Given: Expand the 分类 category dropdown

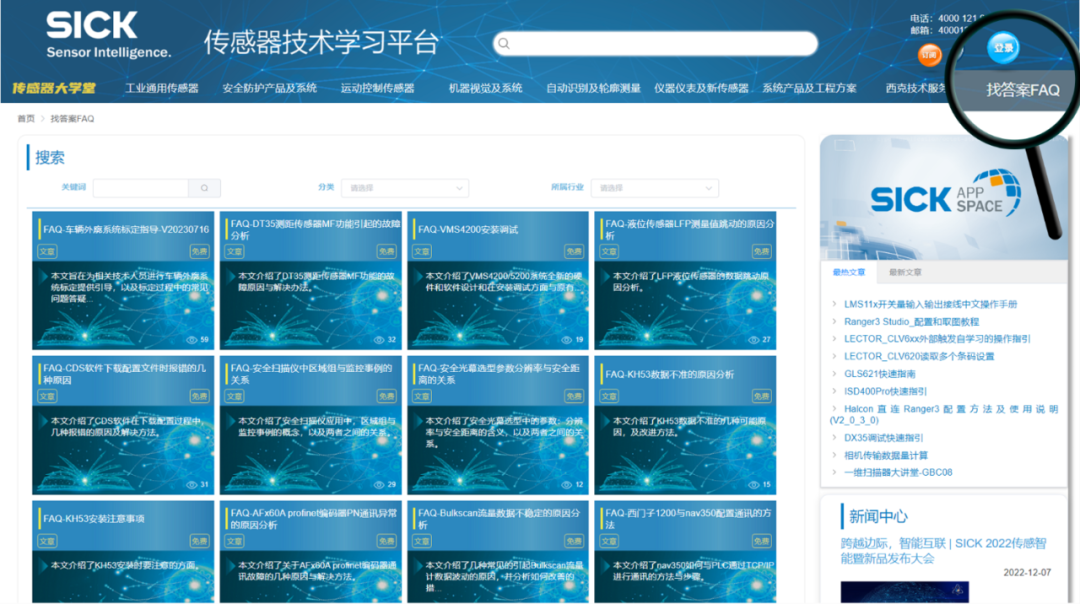Looking at the screenshot, I should coord(403,188).
